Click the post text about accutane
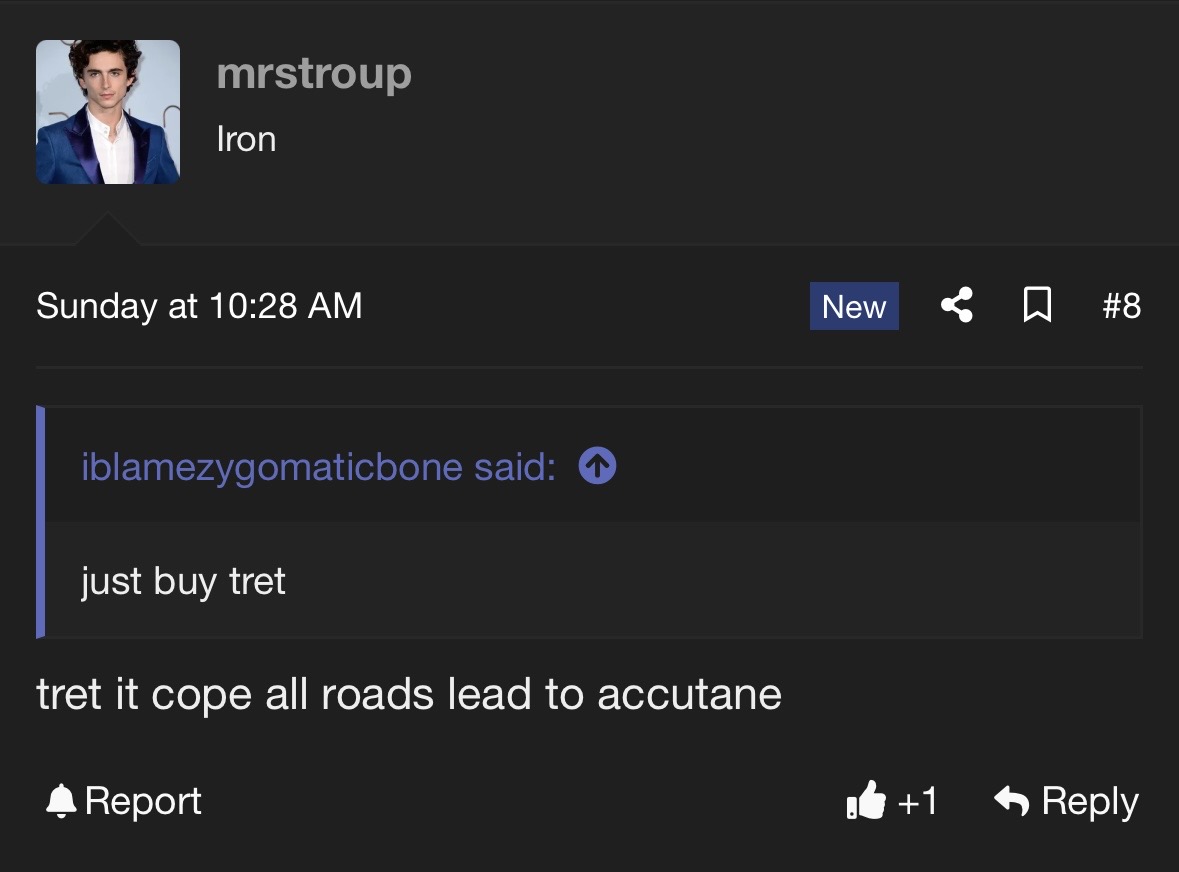This screenshot has width=1179, height=872. 409,694
